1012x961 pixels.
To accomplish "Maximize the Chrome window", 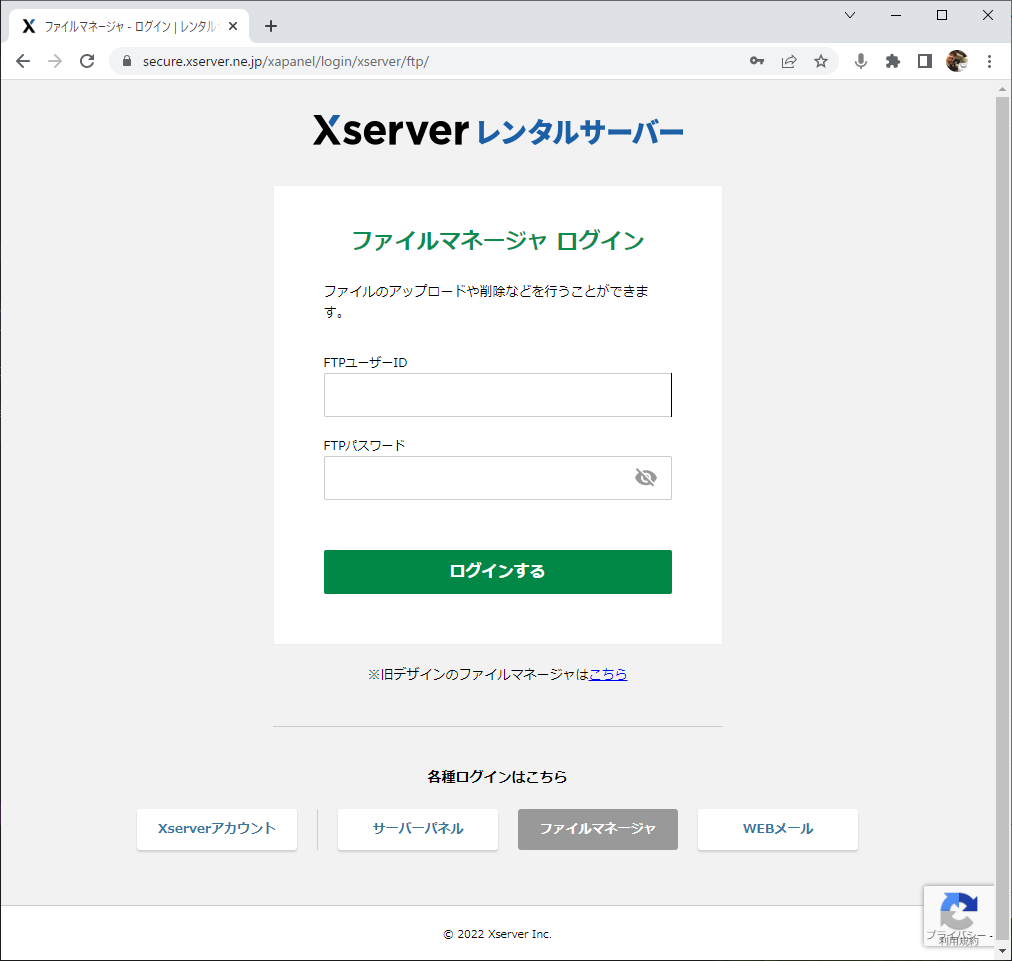I will pos(942,15).
